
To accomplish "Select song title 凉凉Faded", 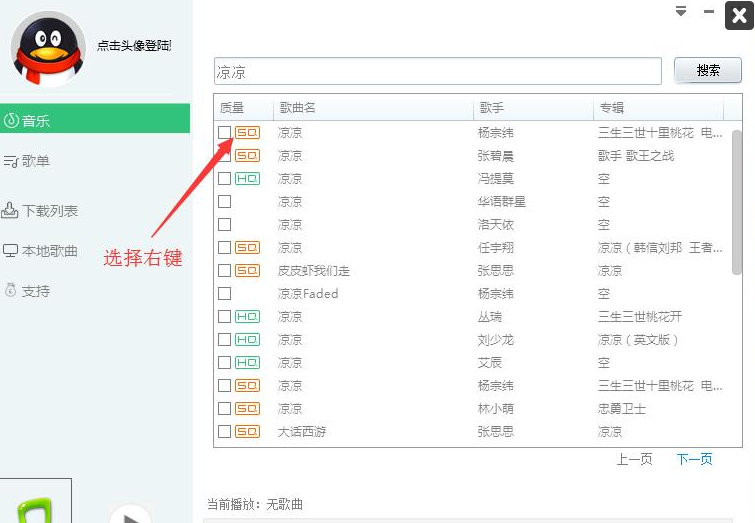I will tap(308, 294).
